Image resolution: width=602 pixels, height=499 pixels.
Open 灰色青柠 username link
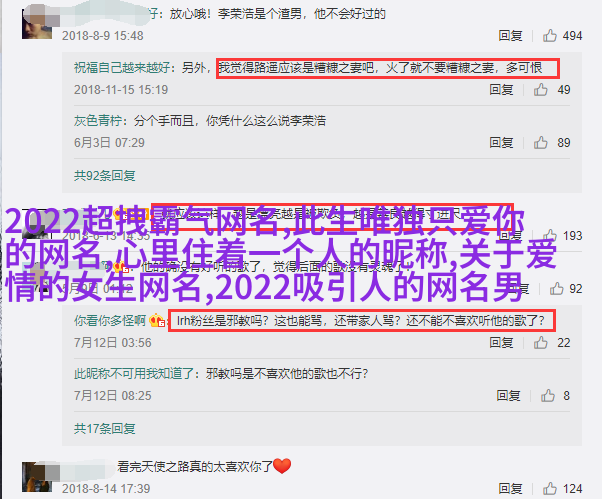pyautogui.click(x=98, y=121)
